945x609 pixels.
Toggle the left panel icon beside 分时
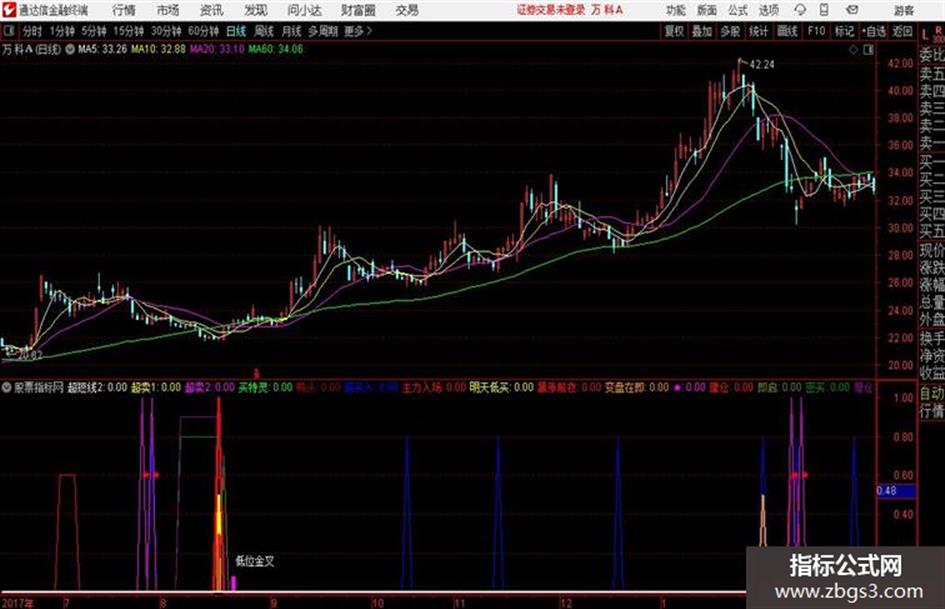[8, 31]
